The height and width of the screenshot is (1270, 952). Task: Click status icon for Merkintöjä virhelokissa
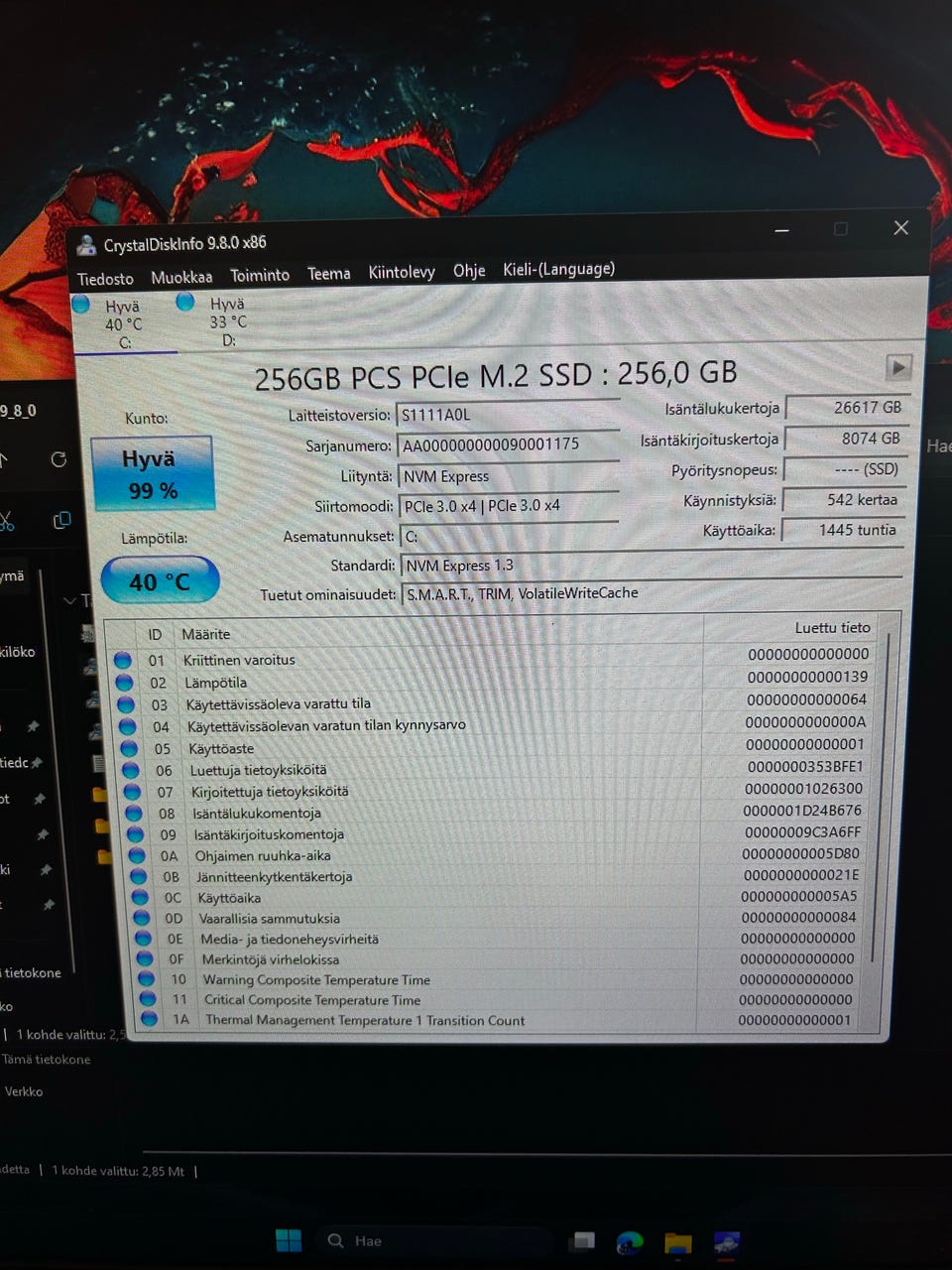pyautogui.click(x=146, y=958)
